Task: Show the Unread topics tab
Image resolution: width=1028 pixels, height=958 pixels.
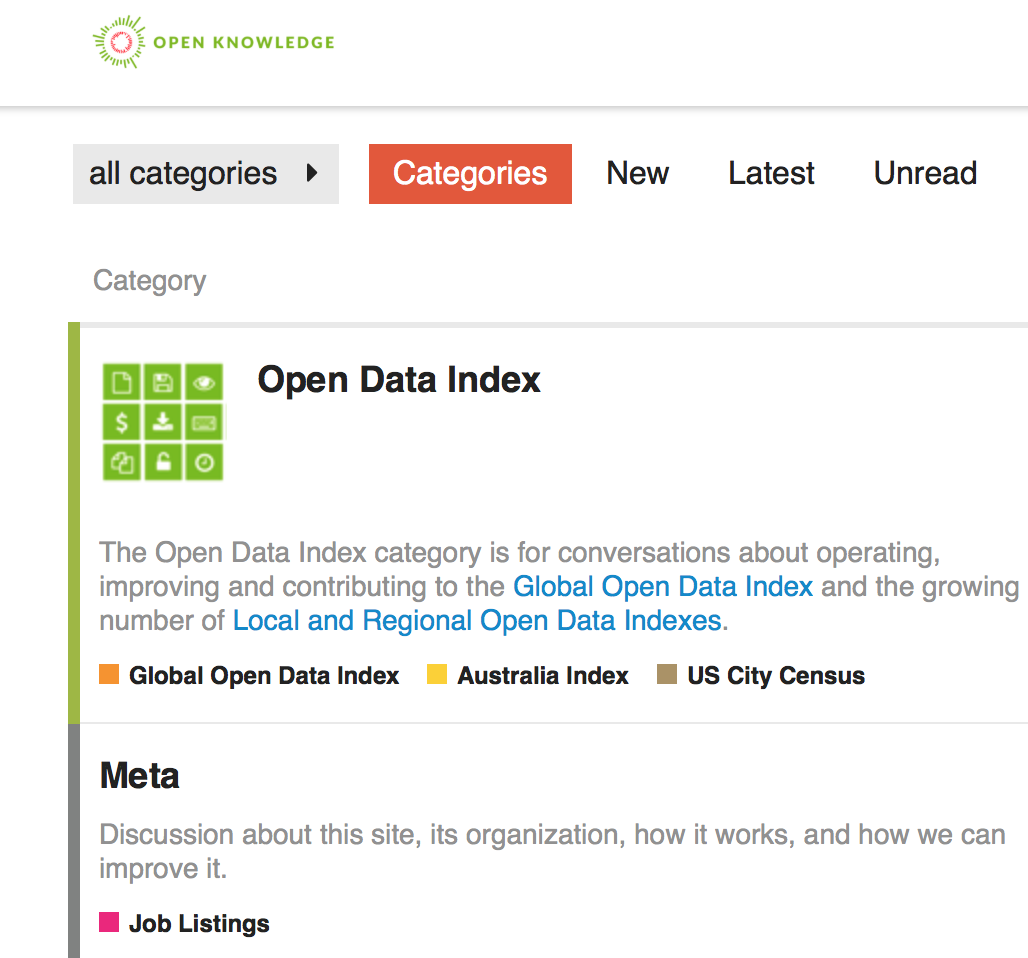Action: [925, 174]
